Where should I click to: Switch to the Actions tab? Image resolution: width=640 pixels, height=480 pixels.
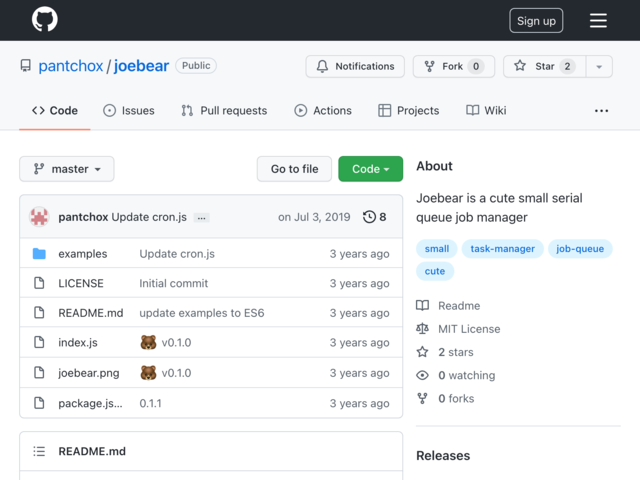[323, 111]
